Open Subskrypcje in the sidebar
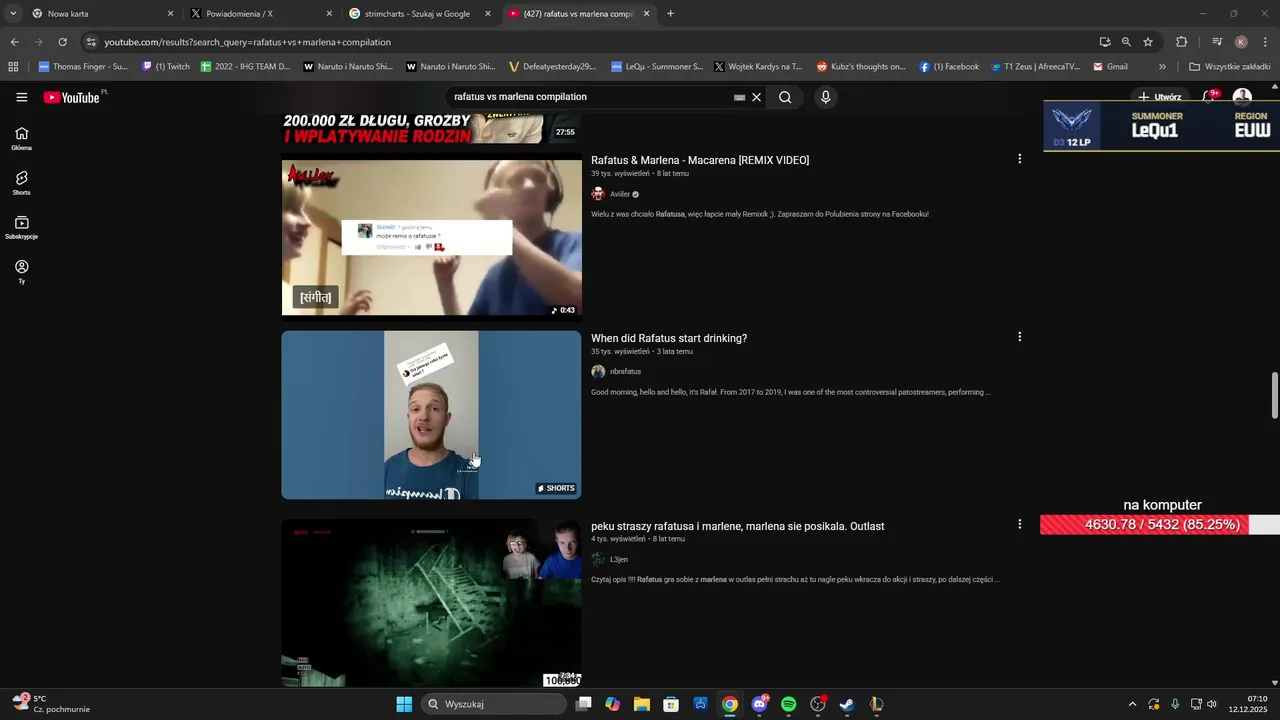 pyautogui.click(x=22, y=228)
